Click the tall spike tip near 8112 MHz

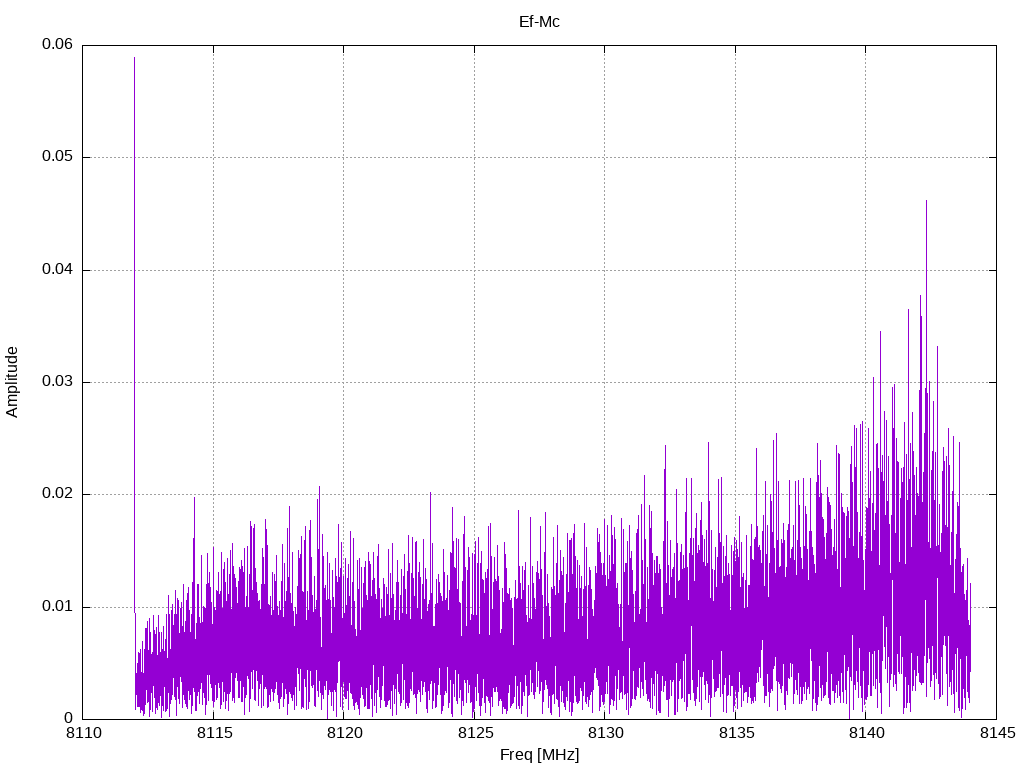point(135,57)
